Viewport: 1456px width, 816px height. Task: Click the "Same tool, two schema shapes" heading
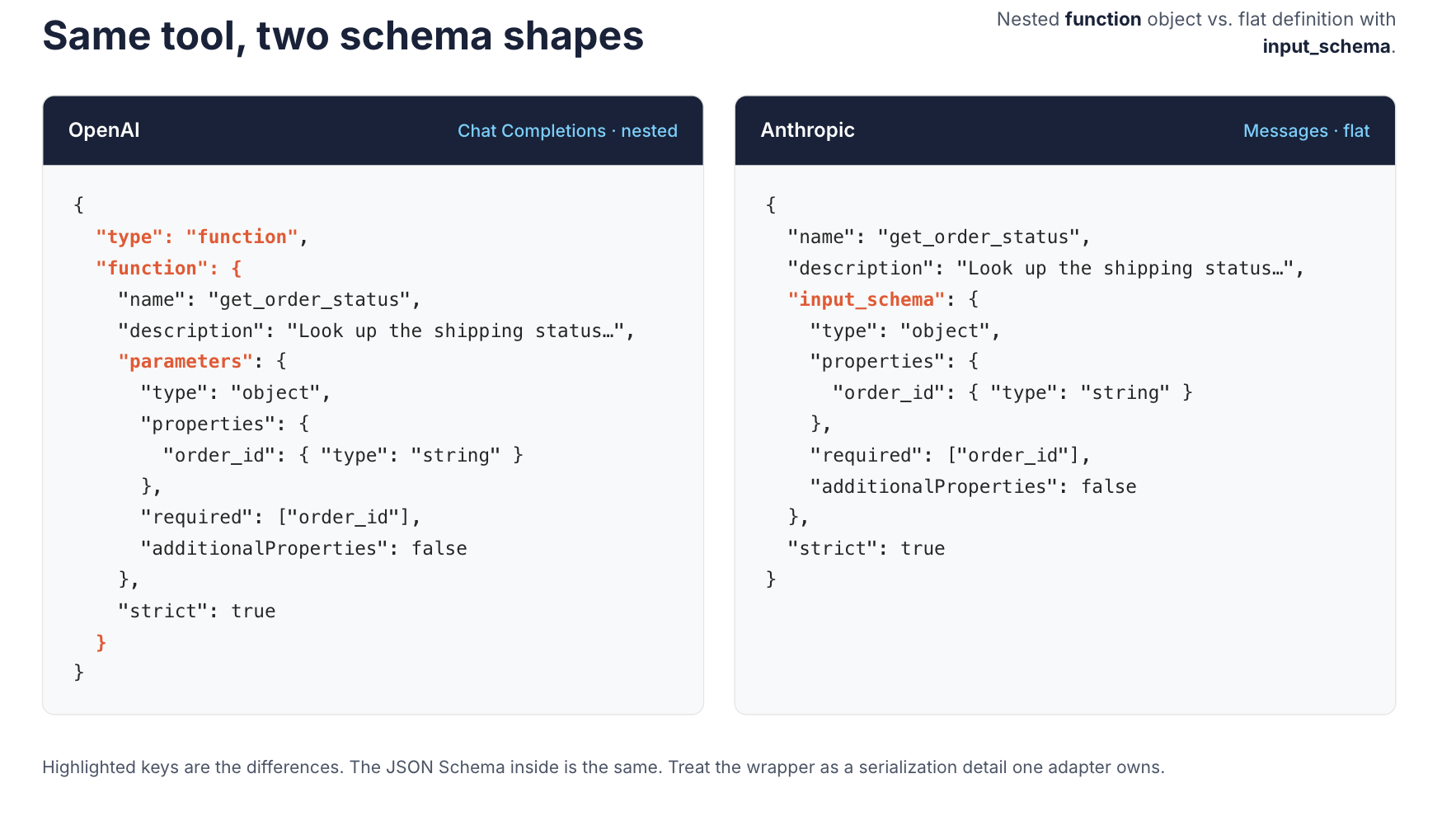[x=343, y=36]
